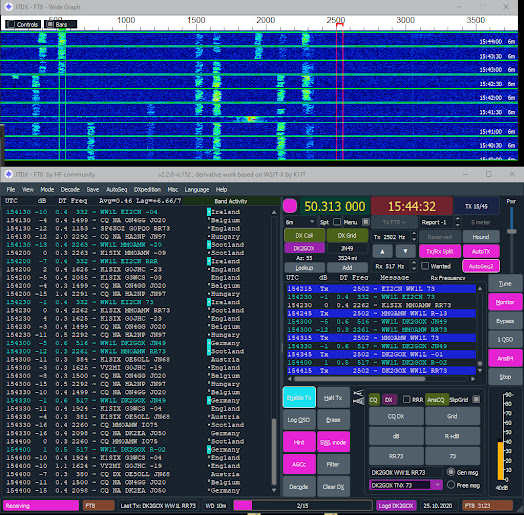The width and height of the screenshot is (524, 515).
Task: Click the Decode button
Action: [299, 486]
